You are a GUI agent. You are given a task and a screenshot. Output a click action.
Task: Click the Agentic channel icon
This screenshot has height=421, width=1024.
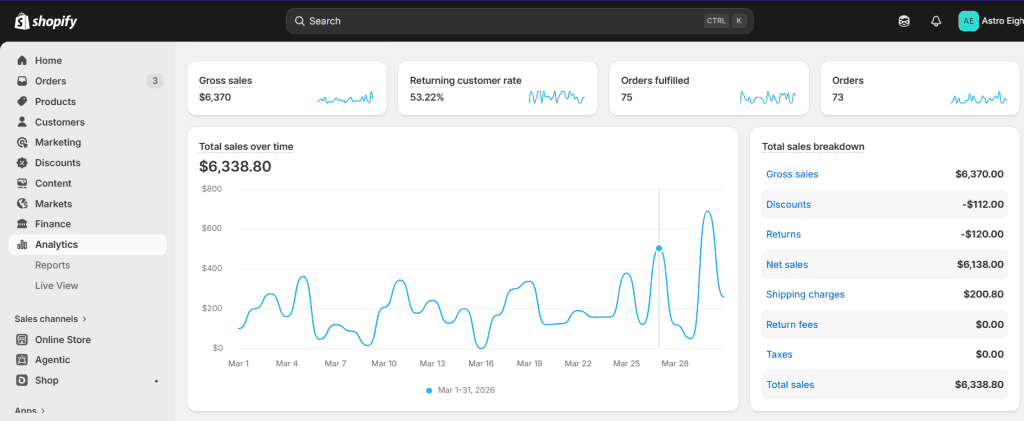coord(22,360)
